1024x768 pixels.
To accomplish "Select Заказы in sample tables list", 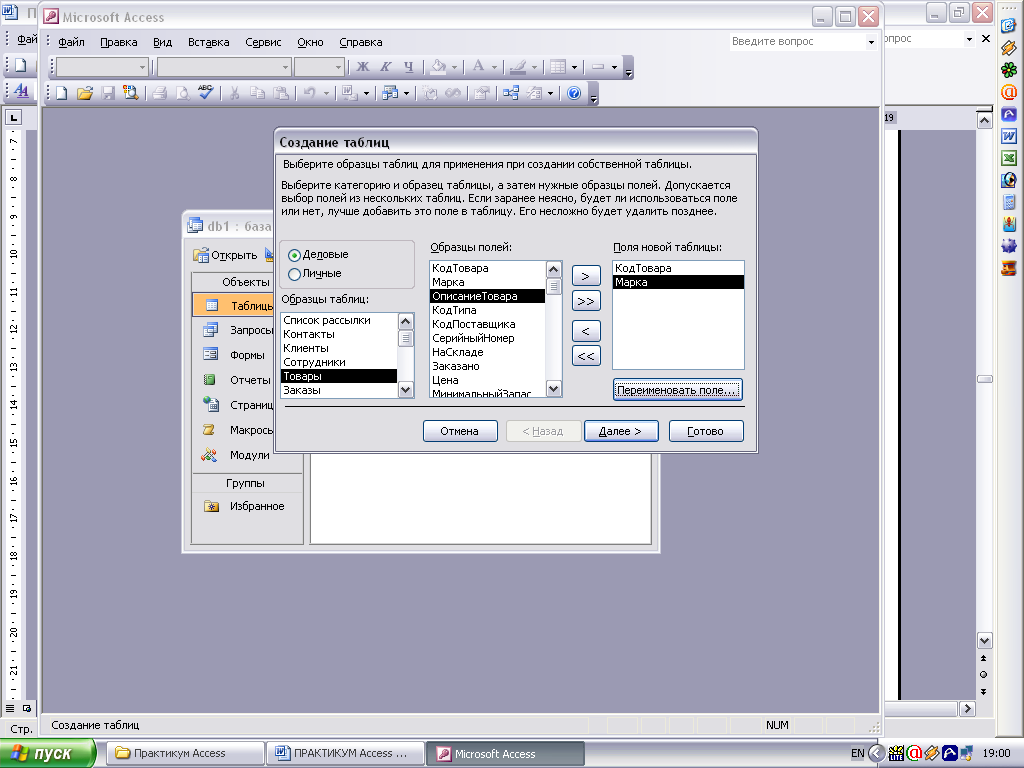I will 339,390.
